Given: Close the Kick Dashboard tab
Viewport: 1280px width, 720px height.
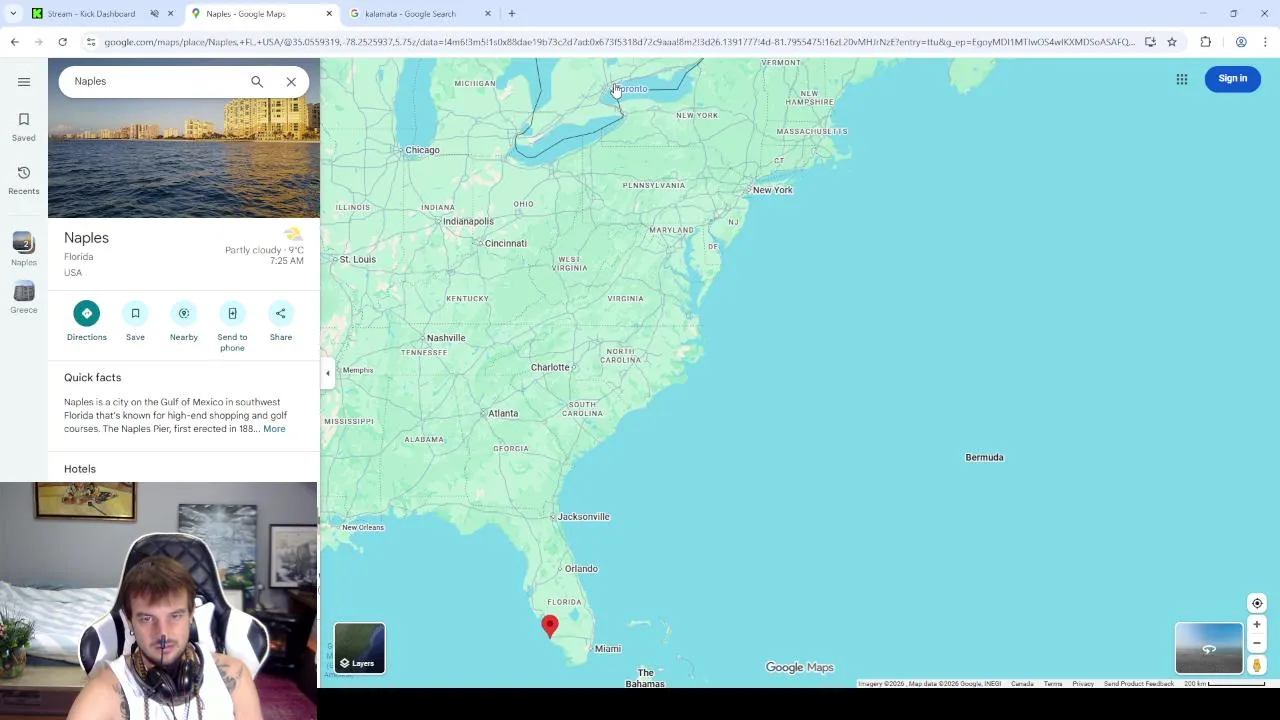Looking at the screenshot, I should point(171,14).
